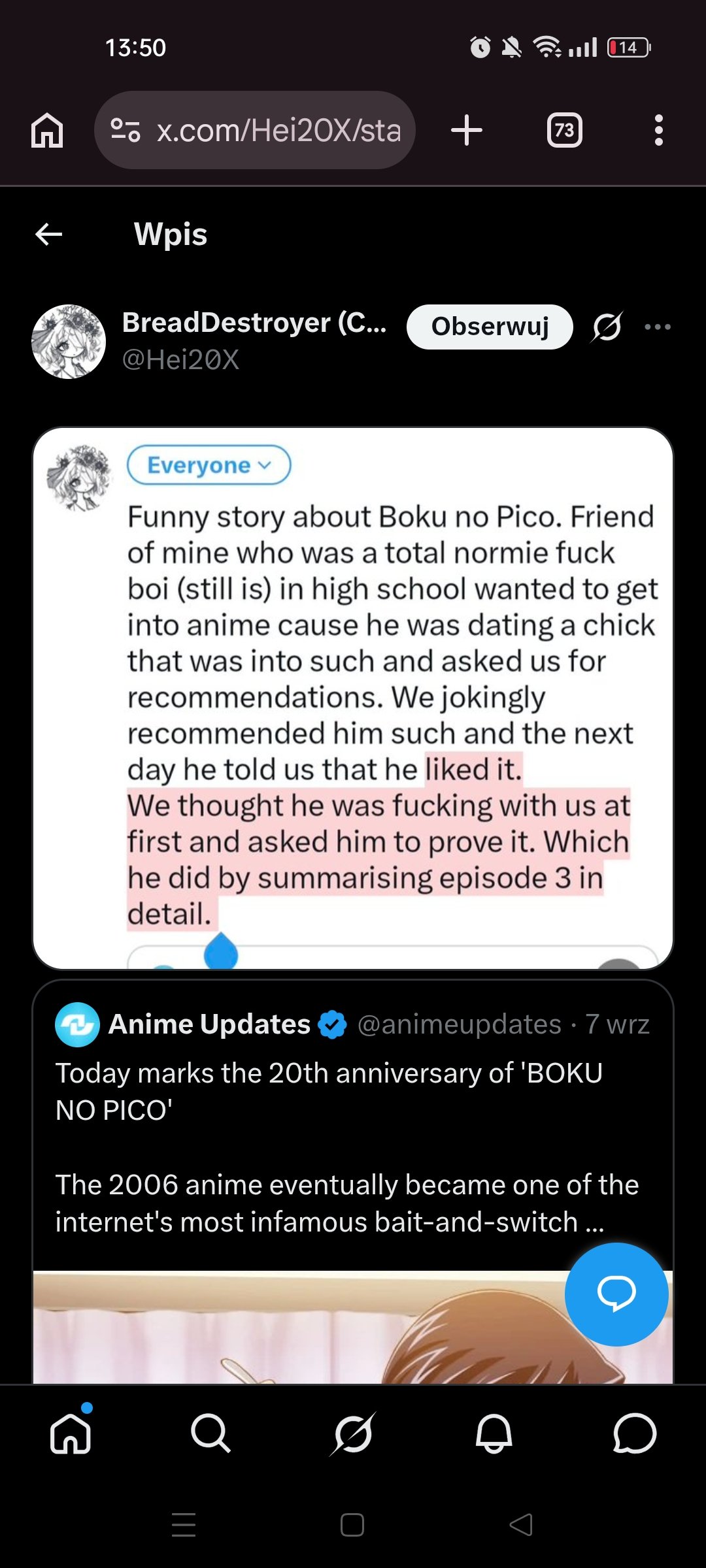The image size is (706, 1568).
Task: Open Messages chat bubble in bottom bar
Action: pyautogui.click(x=634, y=1433)
